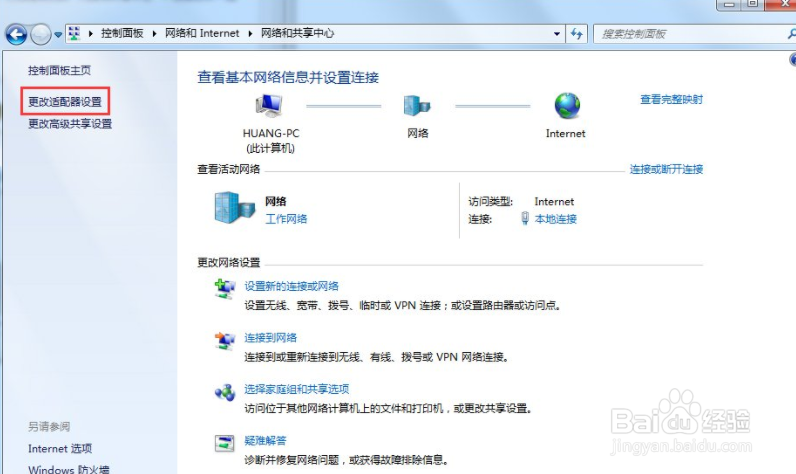Open the recent pages dropdown next to Forward
This screenshot has height=474, width=796.
[x=58, y=35]
